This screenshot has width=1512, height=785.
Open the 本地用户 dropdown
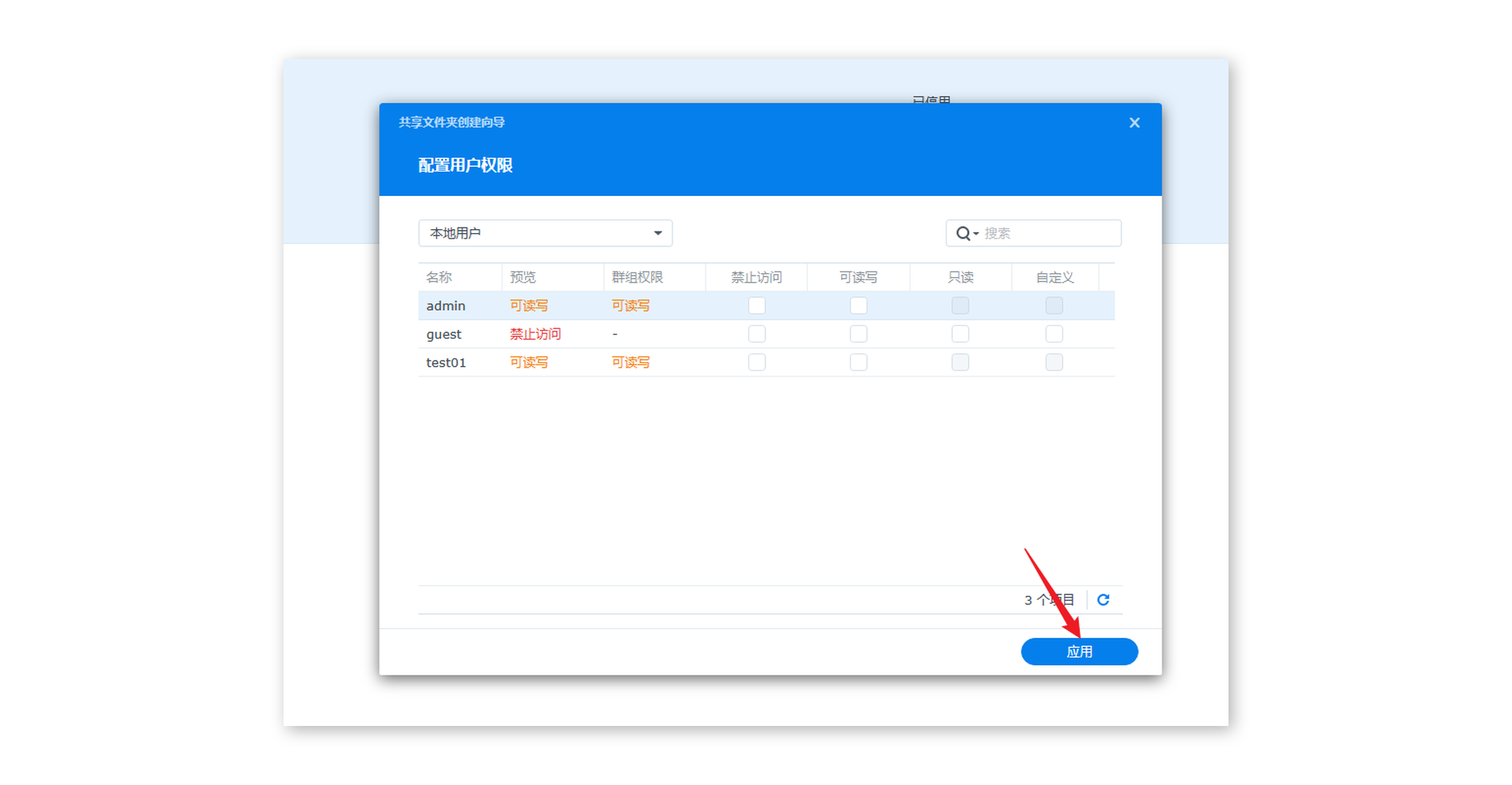pos(545,233)
